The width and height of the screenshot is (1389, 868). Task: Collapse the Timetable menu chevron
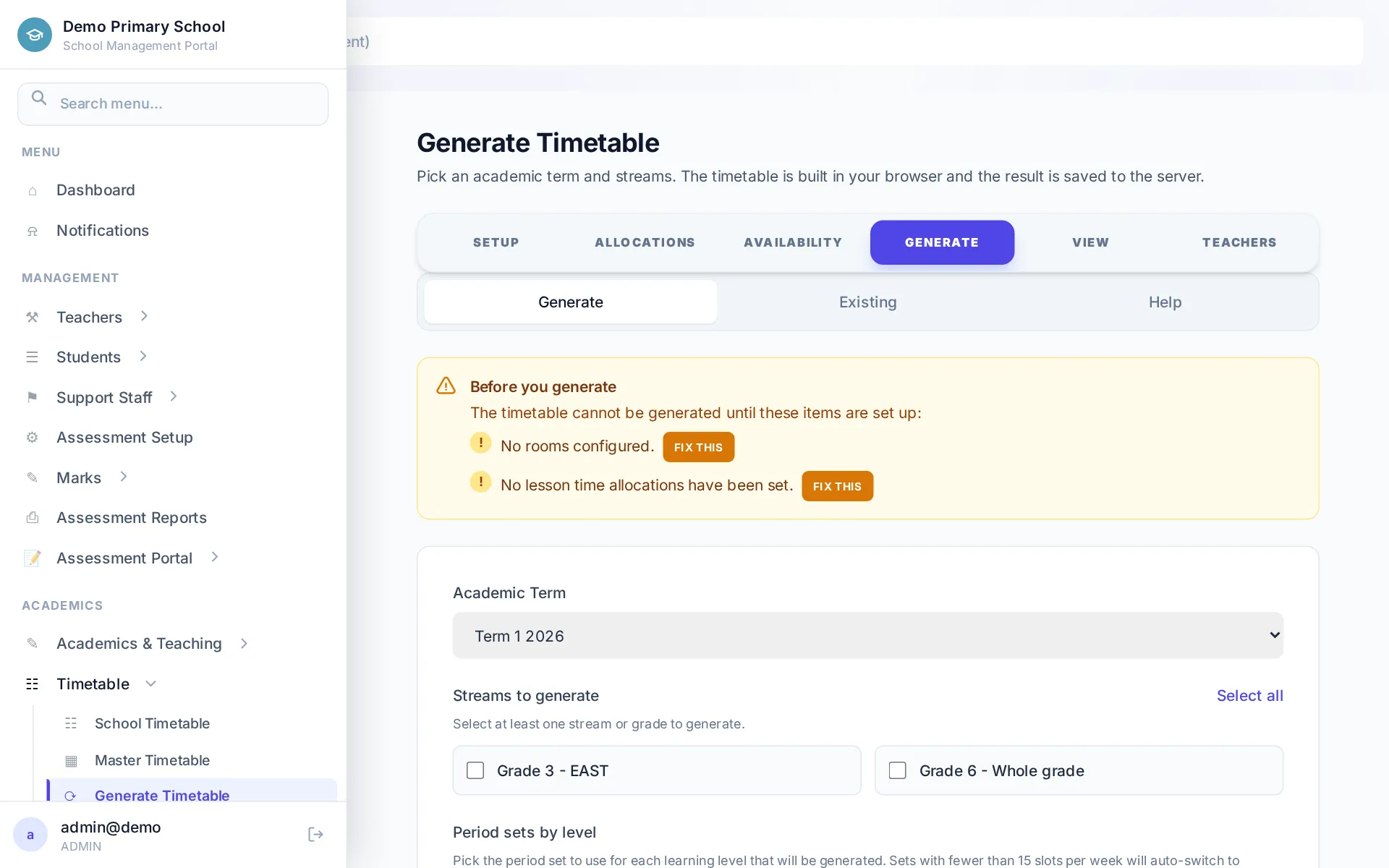tap(150, 684)
